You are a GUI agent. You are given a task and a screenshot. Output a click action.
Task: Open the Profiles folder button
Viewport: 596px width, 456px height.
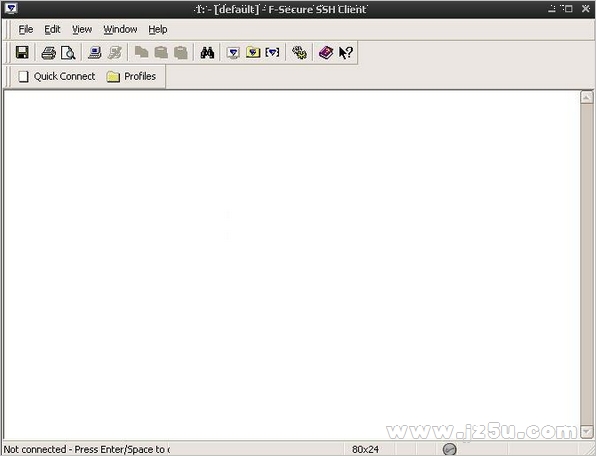coord(132,76)
